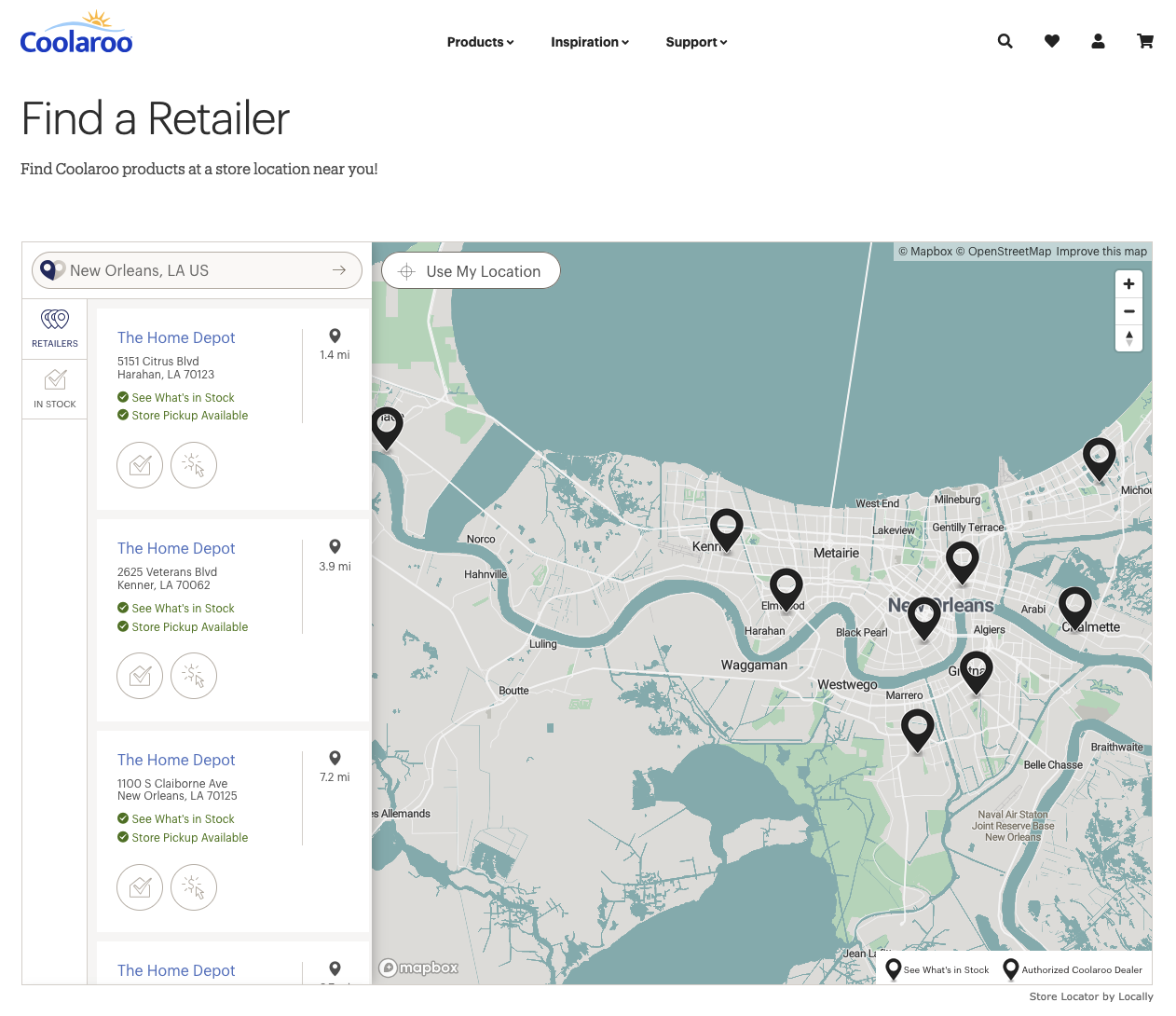Open Store Locator by Locally link

[x=1091, y=996]
